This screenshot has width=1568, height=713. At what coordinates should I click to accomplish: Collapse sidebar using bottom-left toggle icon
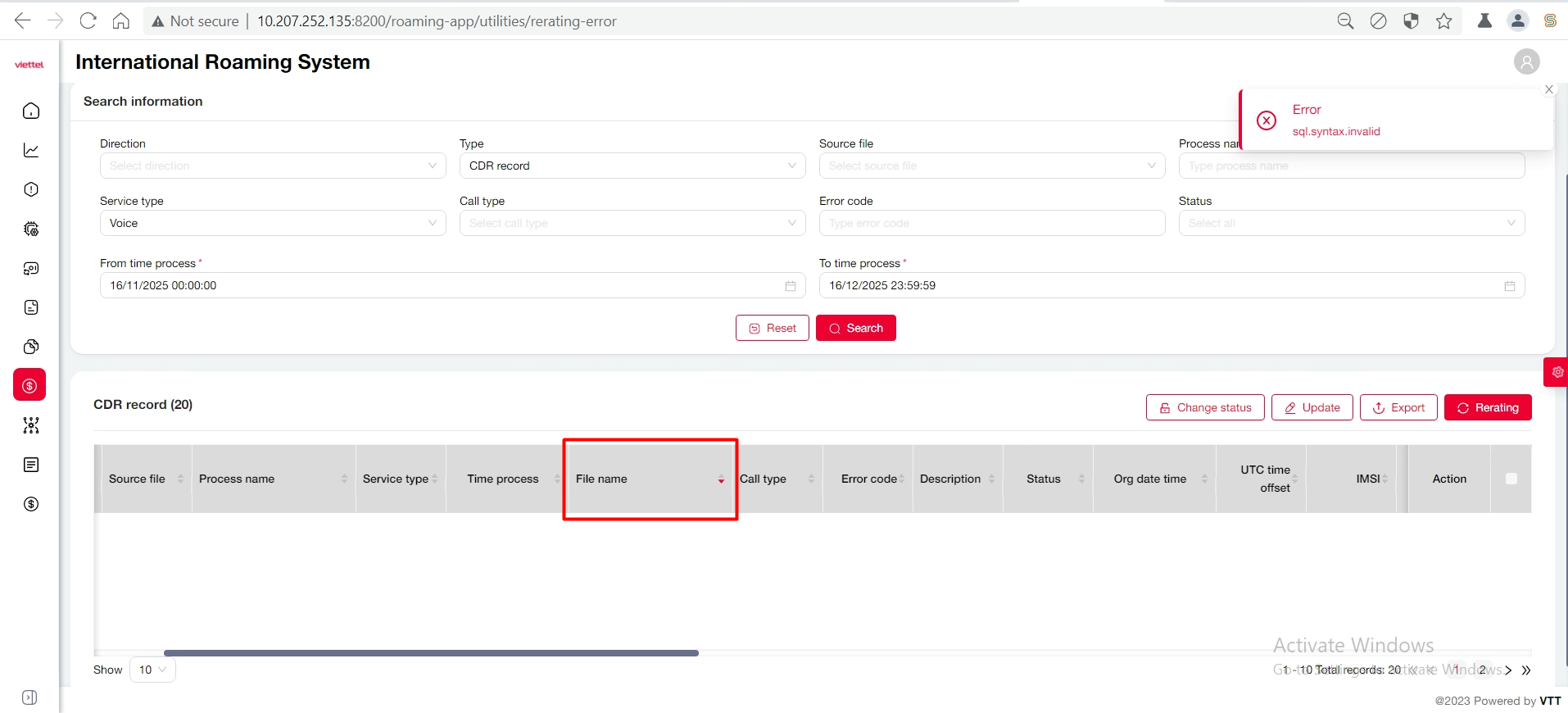[x=29, y=697]
